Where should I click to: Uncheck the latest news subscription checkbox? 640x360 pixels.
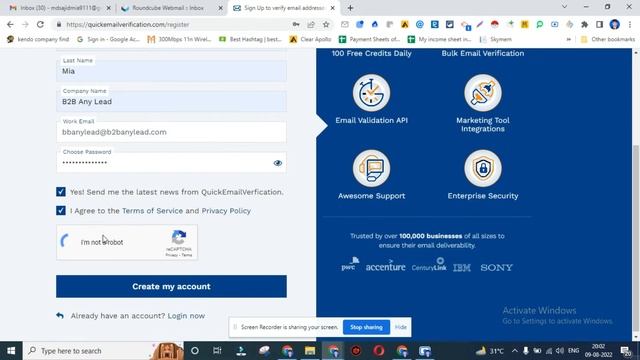(x=61, y=192)
